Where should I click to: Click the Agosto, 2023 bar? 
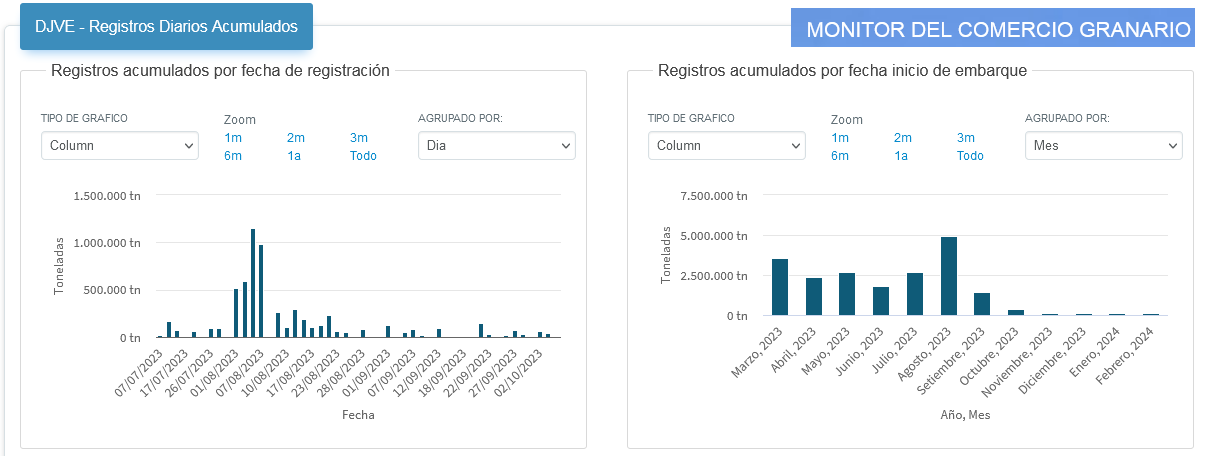point(949,277)
